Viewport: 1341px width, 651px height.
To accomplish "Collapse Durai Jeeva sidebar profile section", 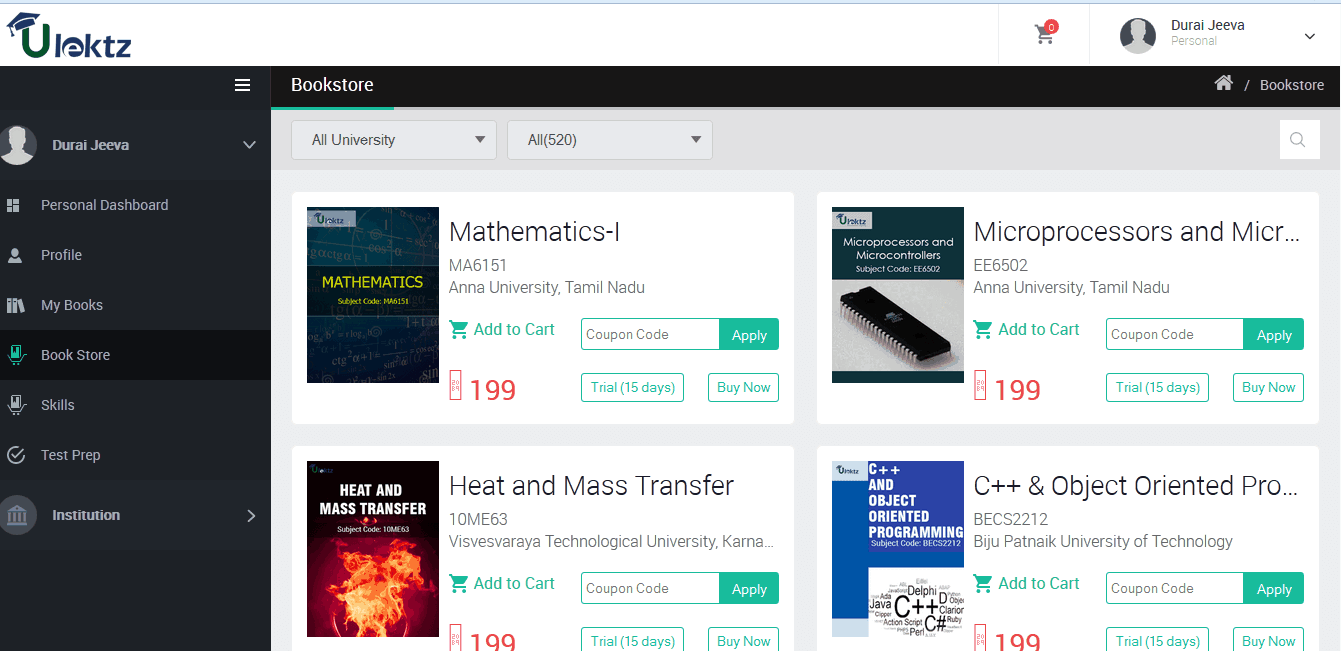I will click(249, 145).
